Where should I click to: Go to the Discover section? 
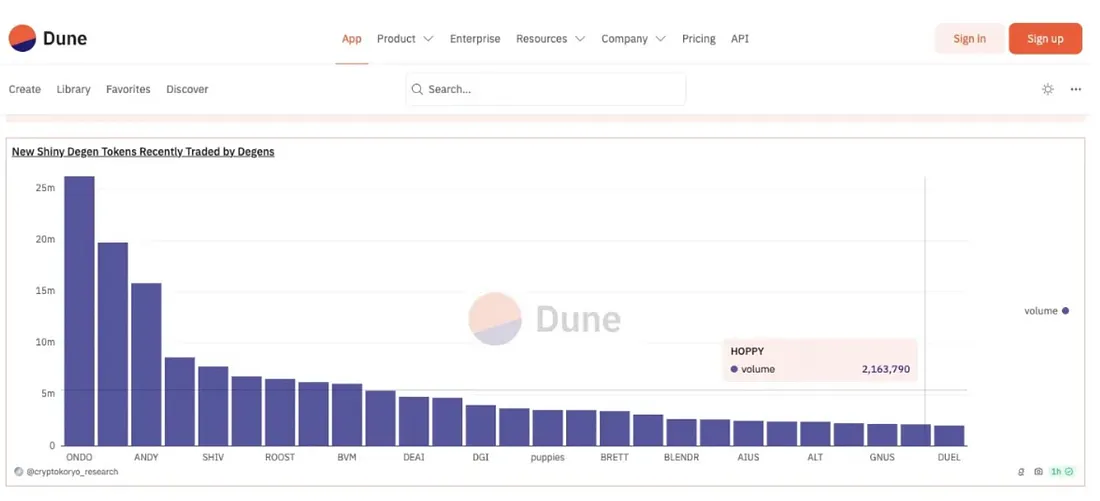187,89
